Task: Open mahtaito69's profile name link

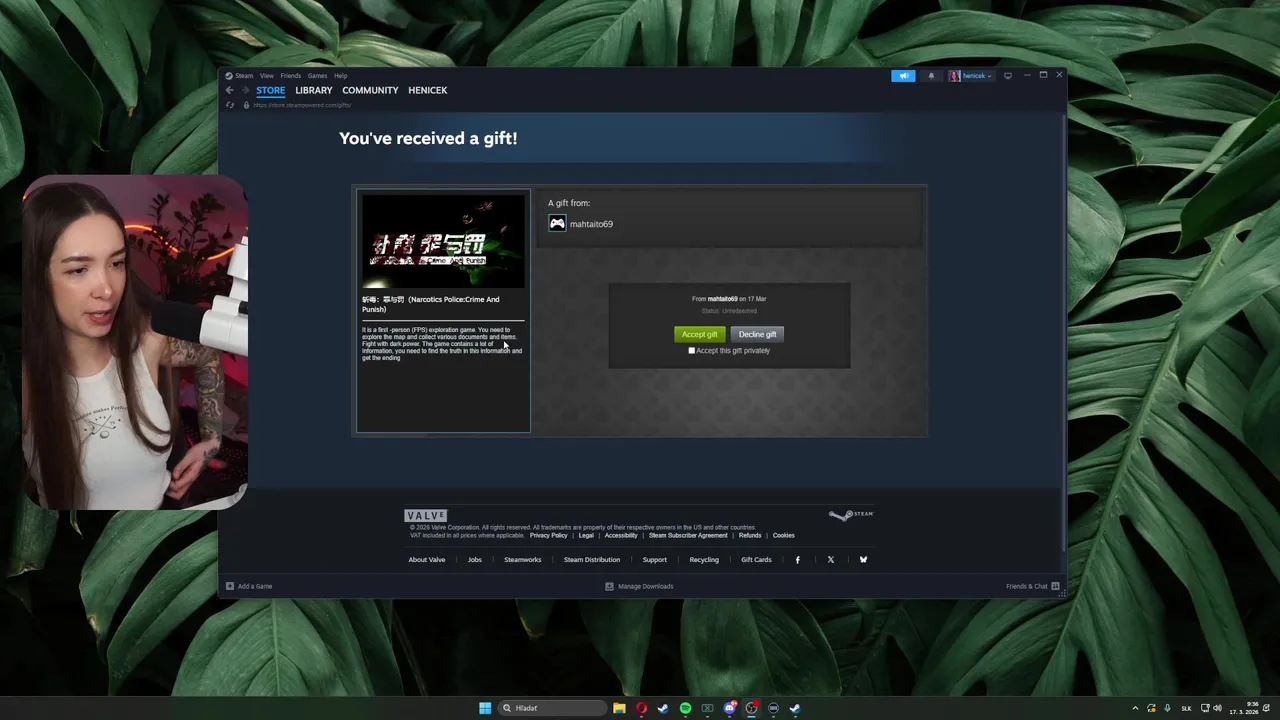Action: point(591,224)
